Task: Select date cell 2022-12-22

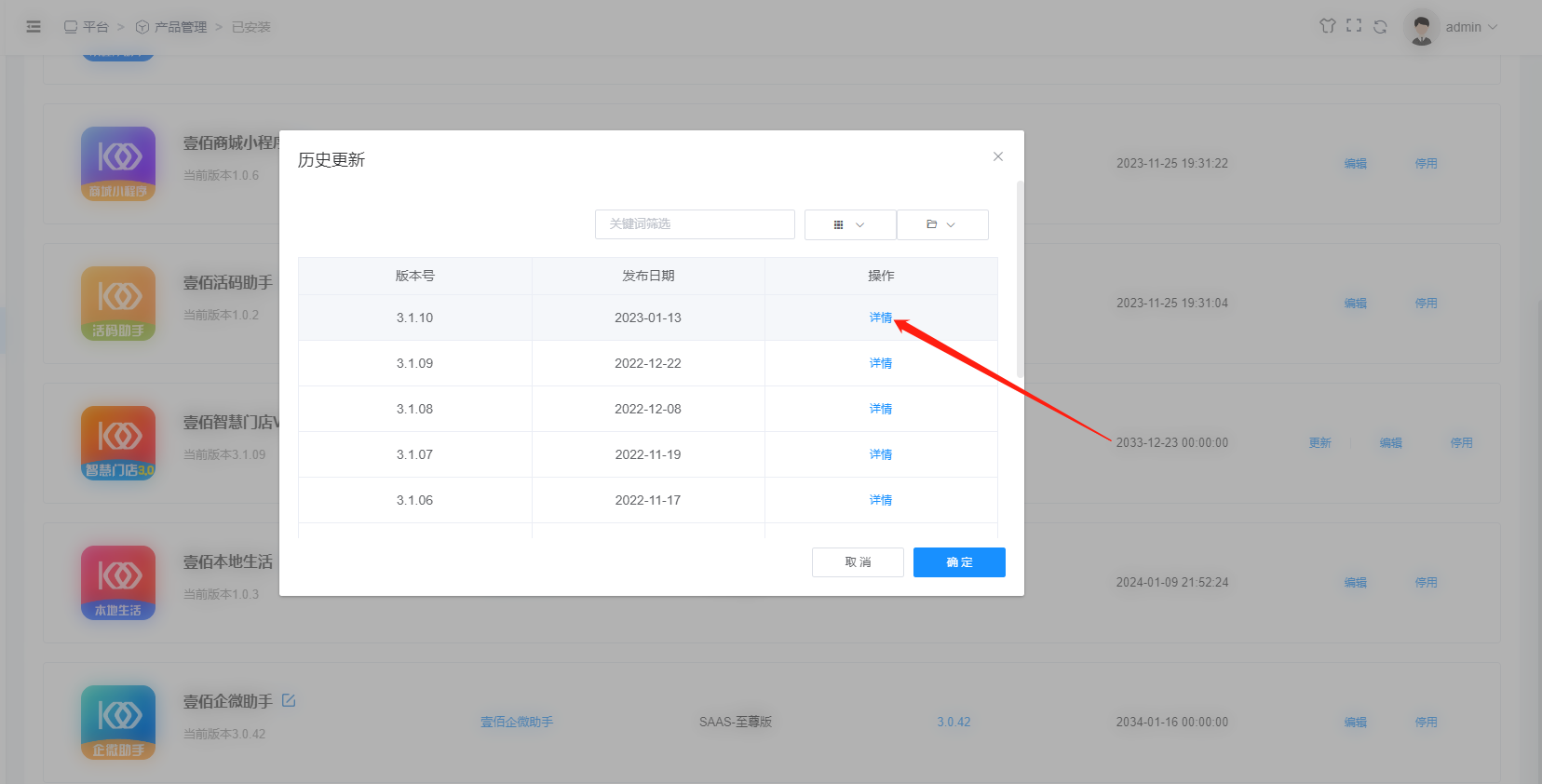Action: click(648, 363)
